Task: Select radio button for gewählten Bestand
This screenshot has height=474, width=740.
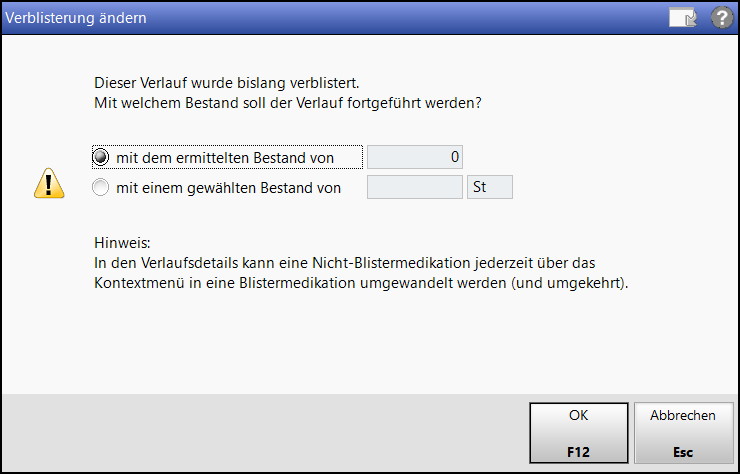Action: pos(101,187)
